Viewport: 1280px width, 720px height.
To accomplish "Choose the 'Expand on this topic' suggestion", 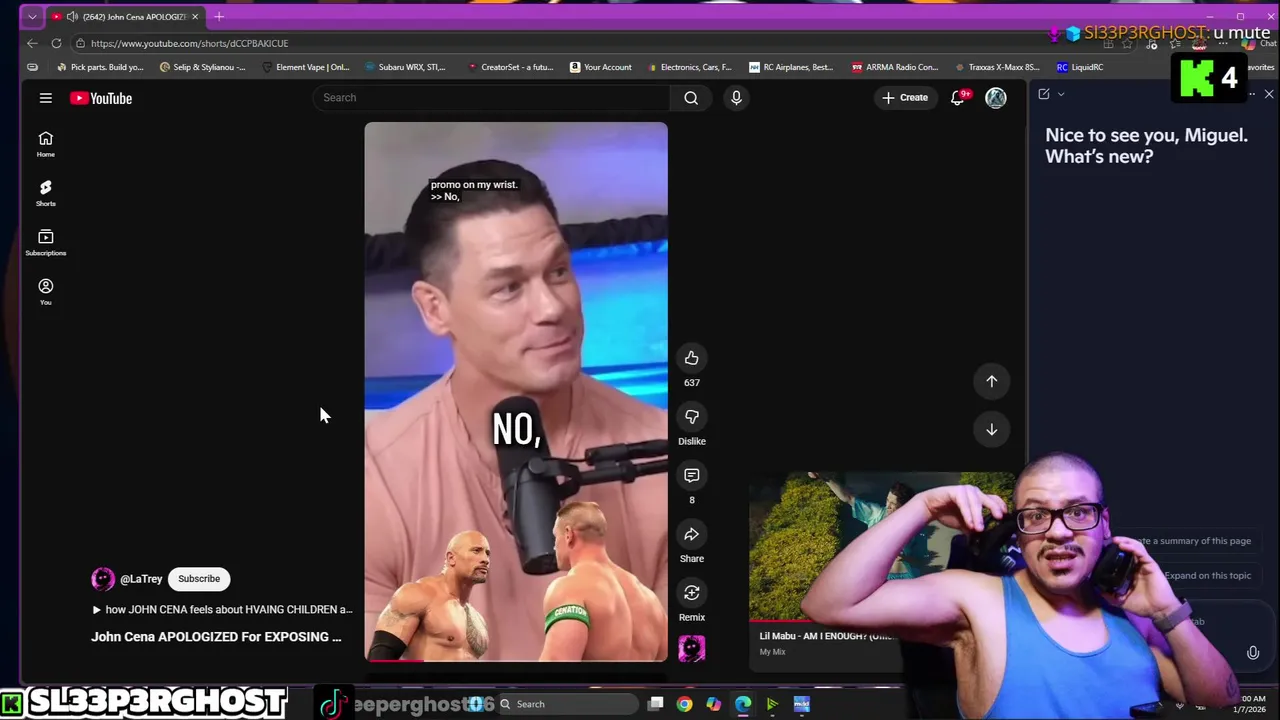I will click(x=1208, y=575).
